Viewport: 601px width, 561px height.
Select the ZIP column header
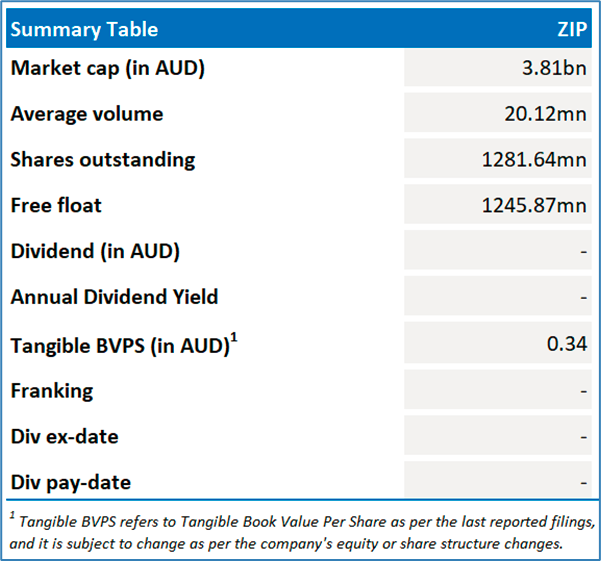click(x=571, y=29)
